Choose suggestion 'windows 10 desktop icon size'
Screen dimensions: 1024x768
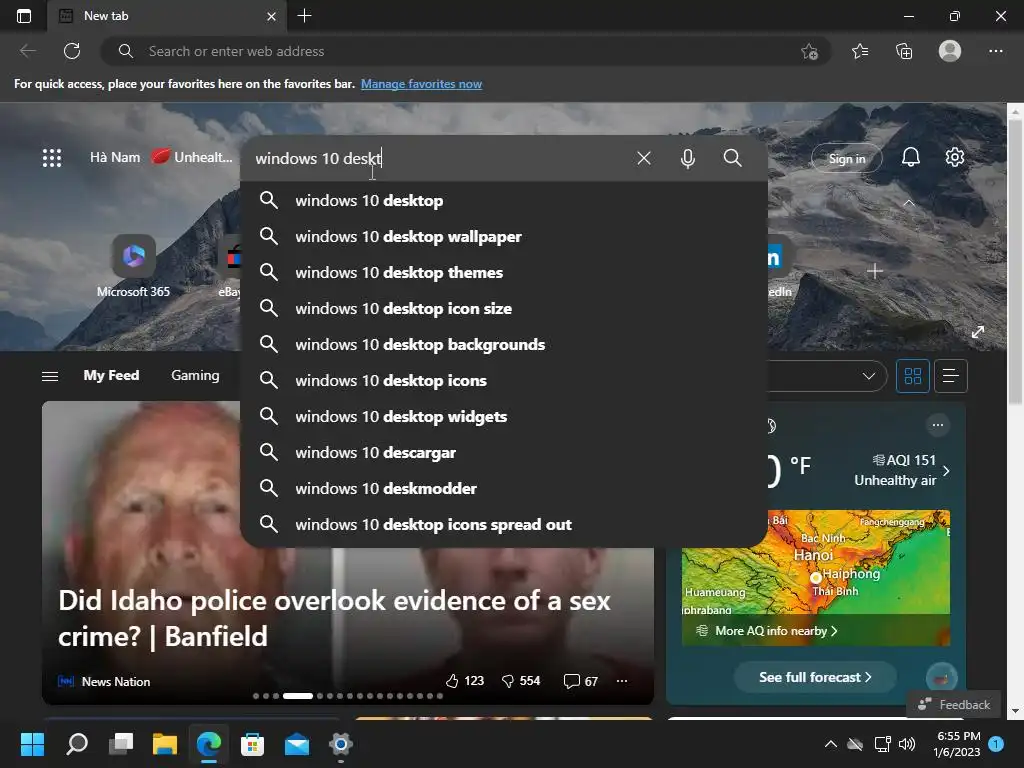[504, 308]
